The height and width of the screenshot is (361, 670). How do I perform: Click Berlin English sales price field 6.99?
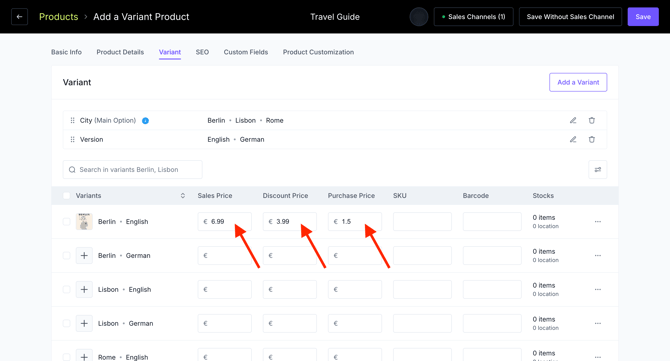coord(224,222)
